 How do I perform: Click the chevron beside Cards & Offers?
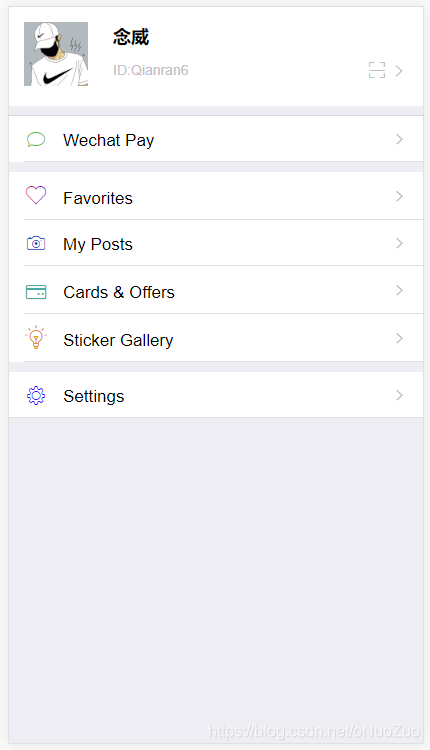[x=399, y=290]
